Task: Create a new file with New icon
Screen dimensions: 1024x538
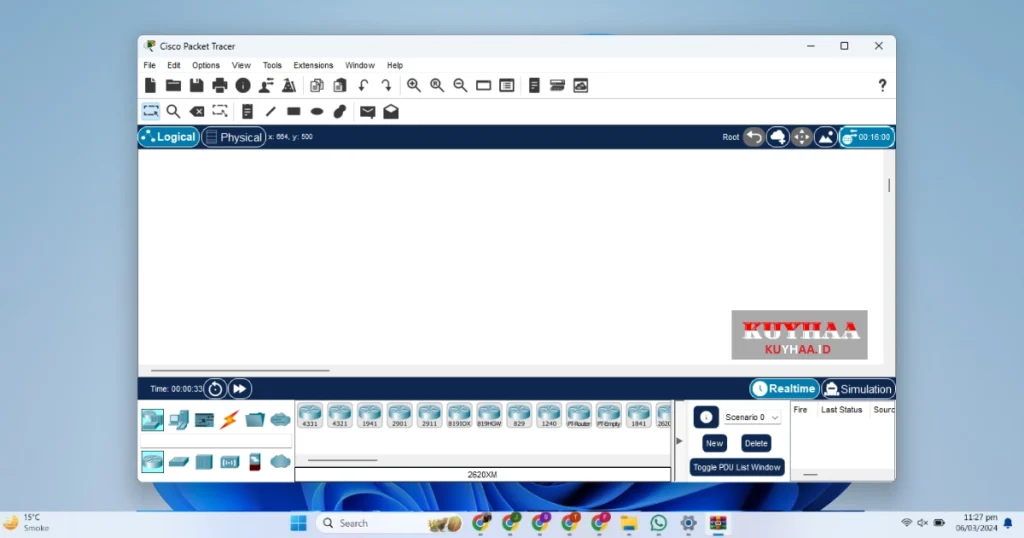Action: pos(150,86)
